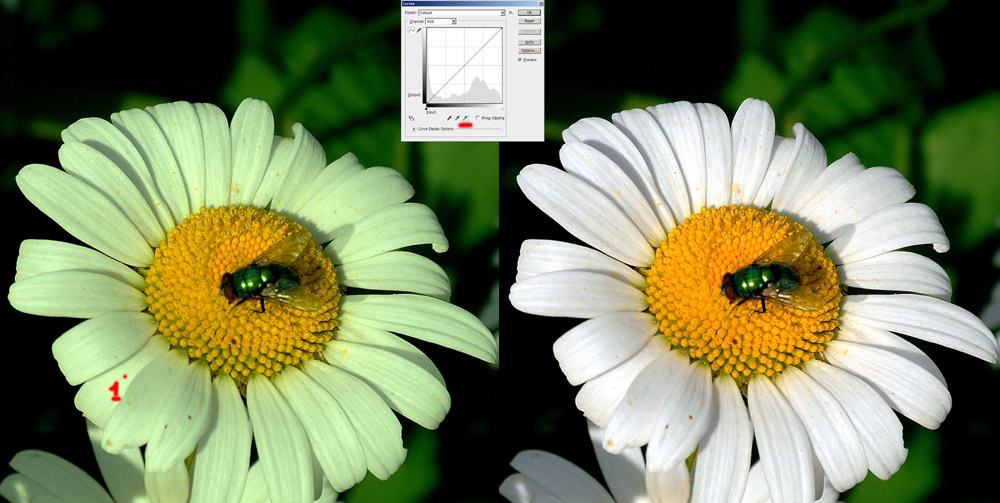Select the black point eyedropper
The width and height of the screenshot is (1000, 503).
448,118
